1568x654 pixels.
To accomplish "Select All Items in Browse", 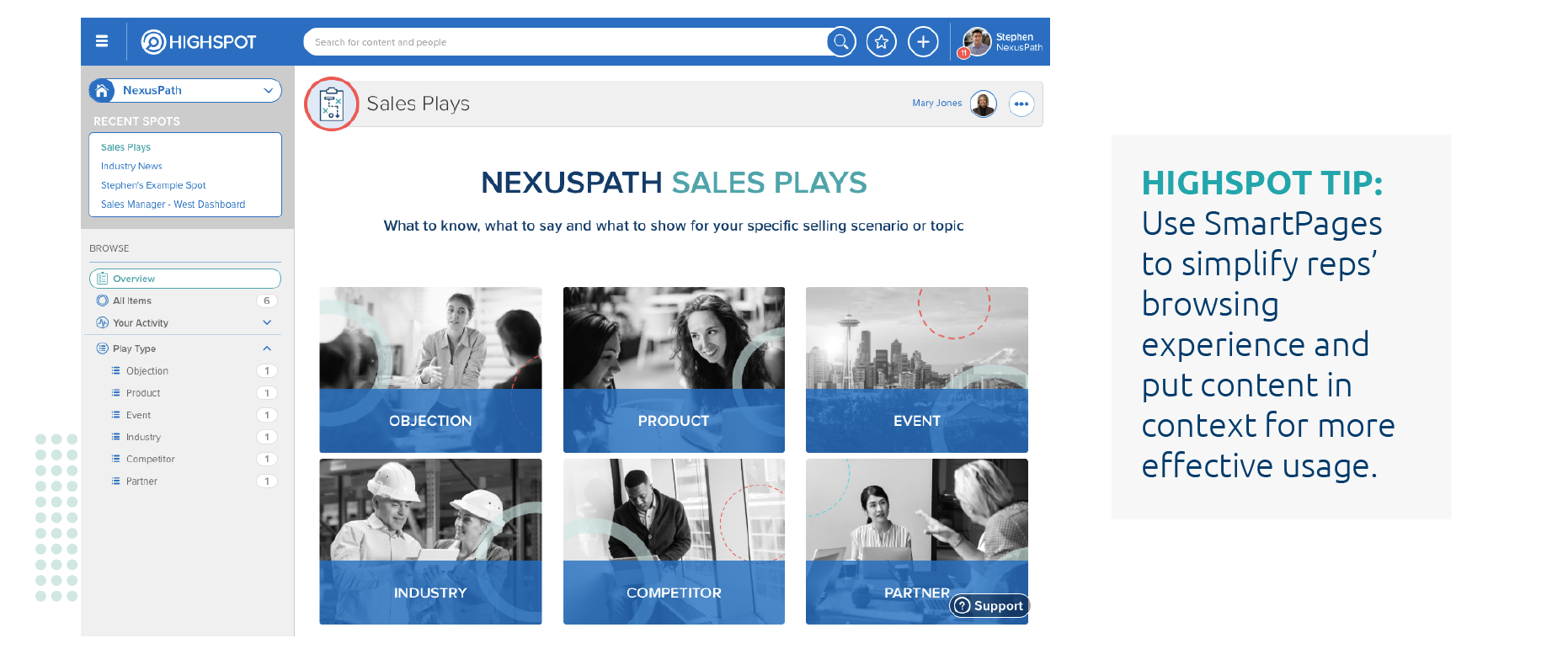I will click(185, 300).
